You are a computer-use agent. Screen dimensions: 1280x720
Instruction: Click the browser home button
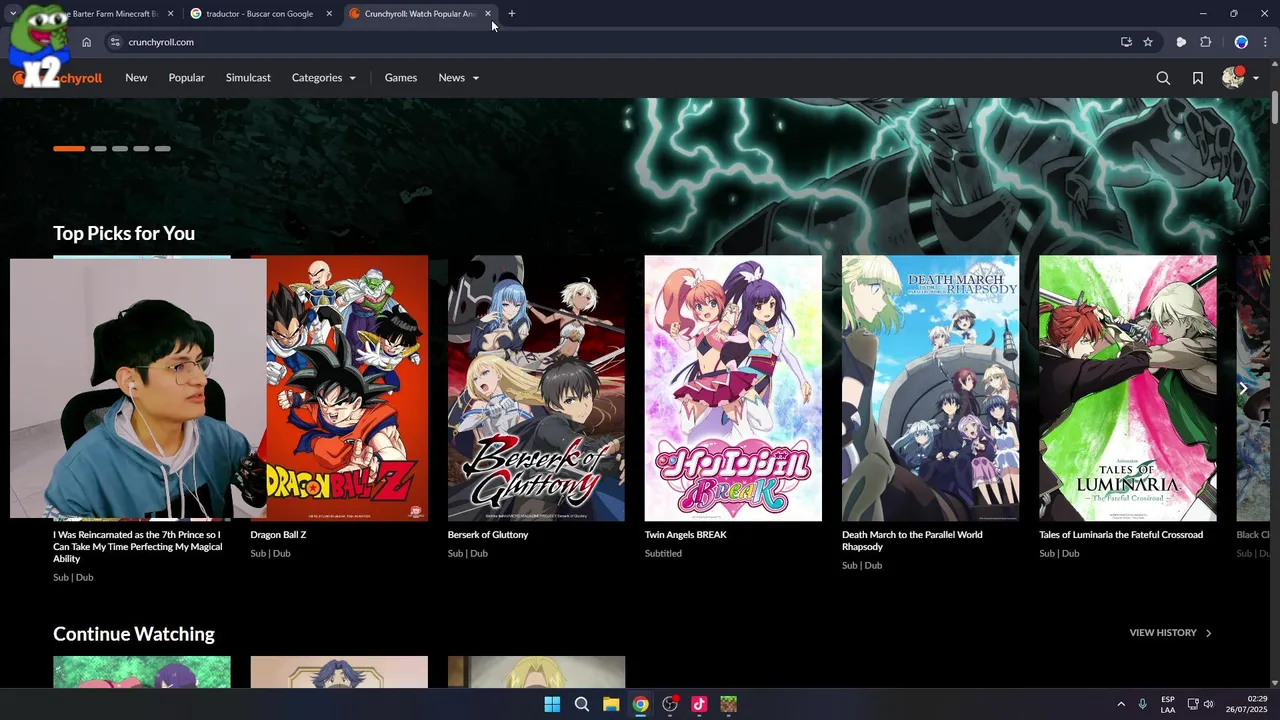[87, 42]
